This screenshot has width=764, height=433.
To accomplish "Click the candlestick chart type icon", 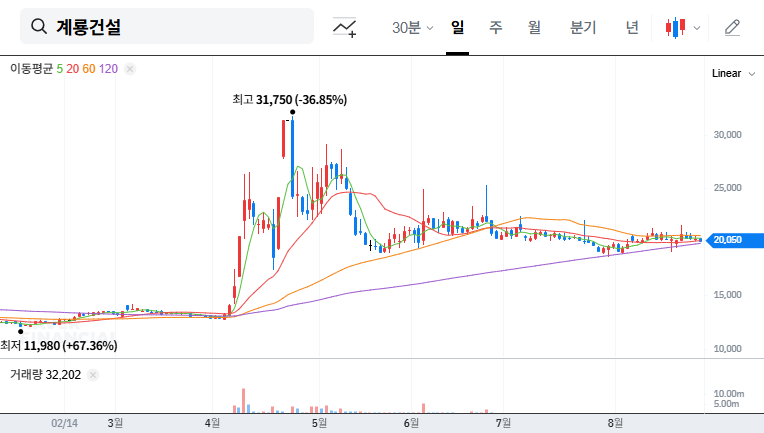I will coord(675,28).
